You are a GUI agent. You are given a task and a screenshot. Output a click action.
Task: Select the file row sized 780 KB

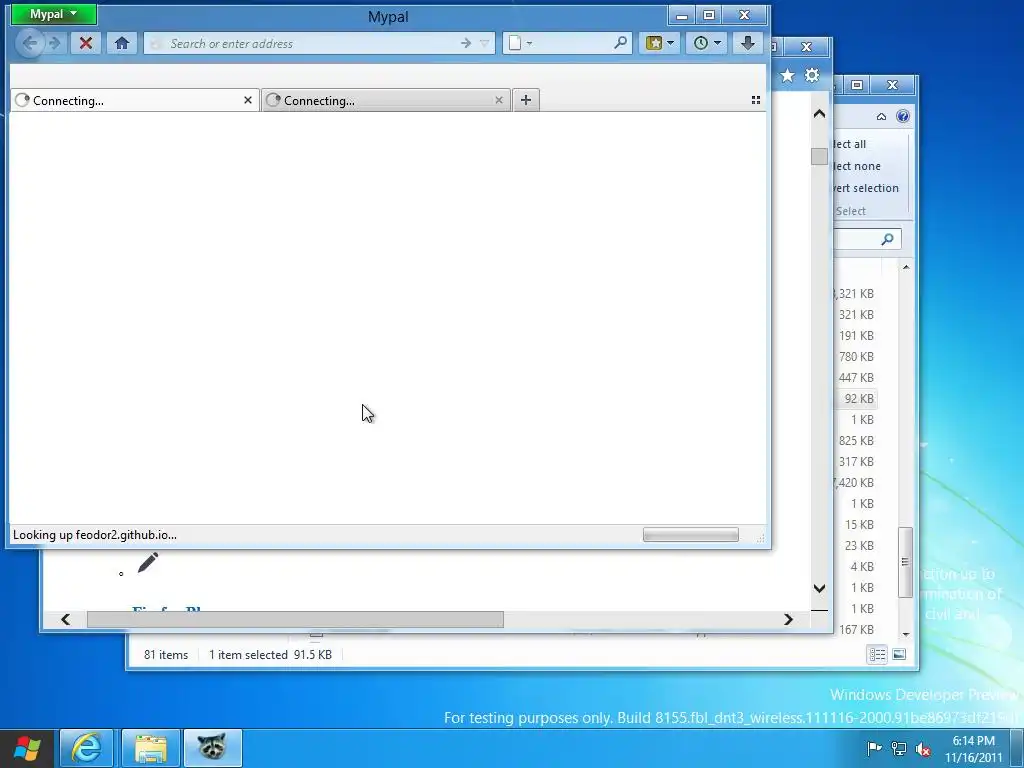pyautogui.click(x=856, y=357)
